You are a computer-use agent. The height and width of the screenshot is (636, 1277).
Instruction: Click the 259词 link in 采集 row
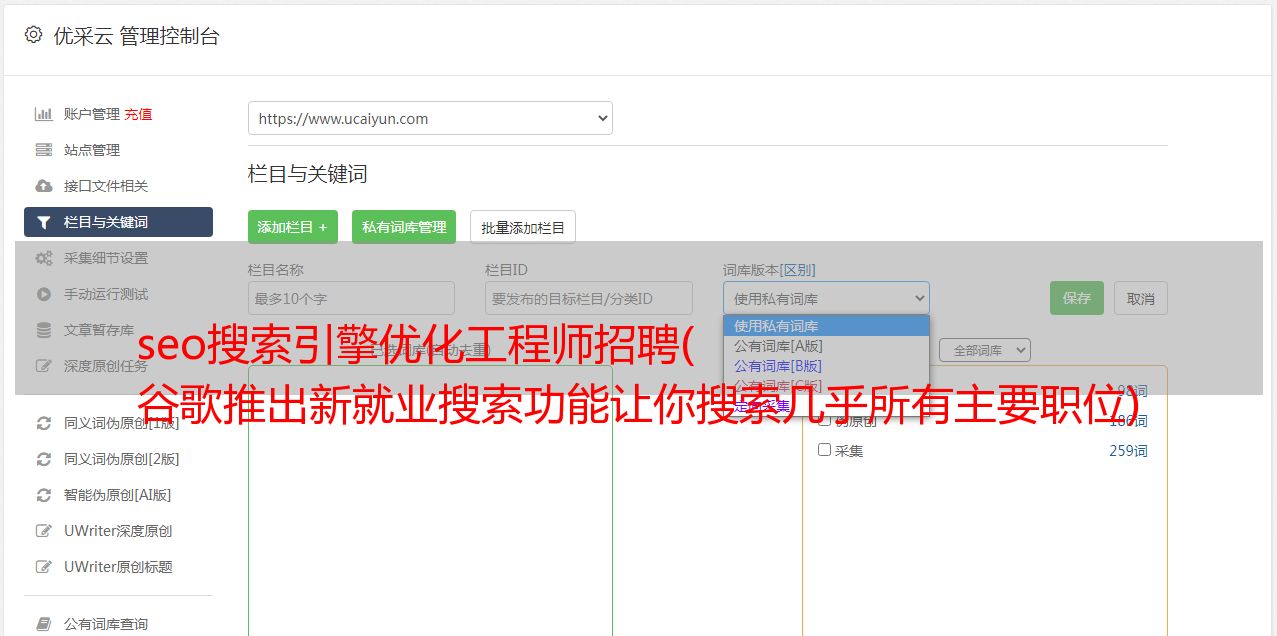tap(1128, 451)
